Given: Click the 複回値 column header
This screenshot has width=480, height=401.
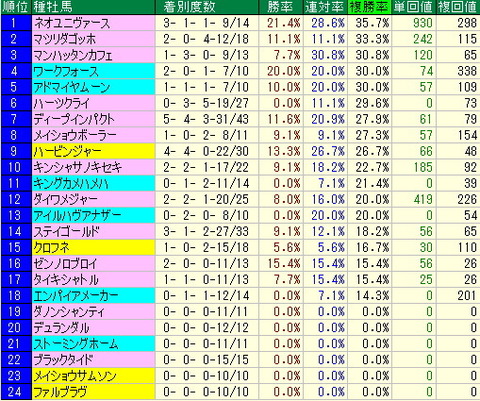Looking at the screenshot, I should pyautogui.click(x=458, y=7).
